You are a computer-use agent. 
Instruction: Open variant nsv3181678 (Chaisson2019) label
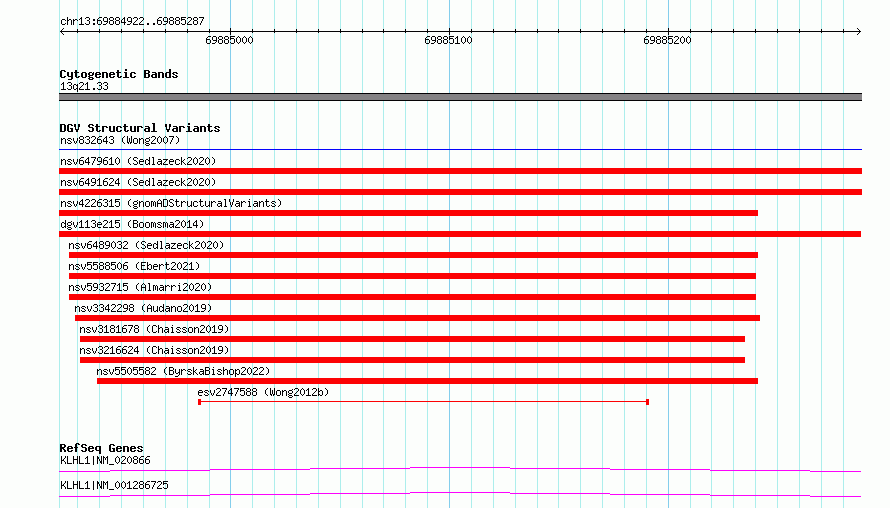(x=154, y=329)
